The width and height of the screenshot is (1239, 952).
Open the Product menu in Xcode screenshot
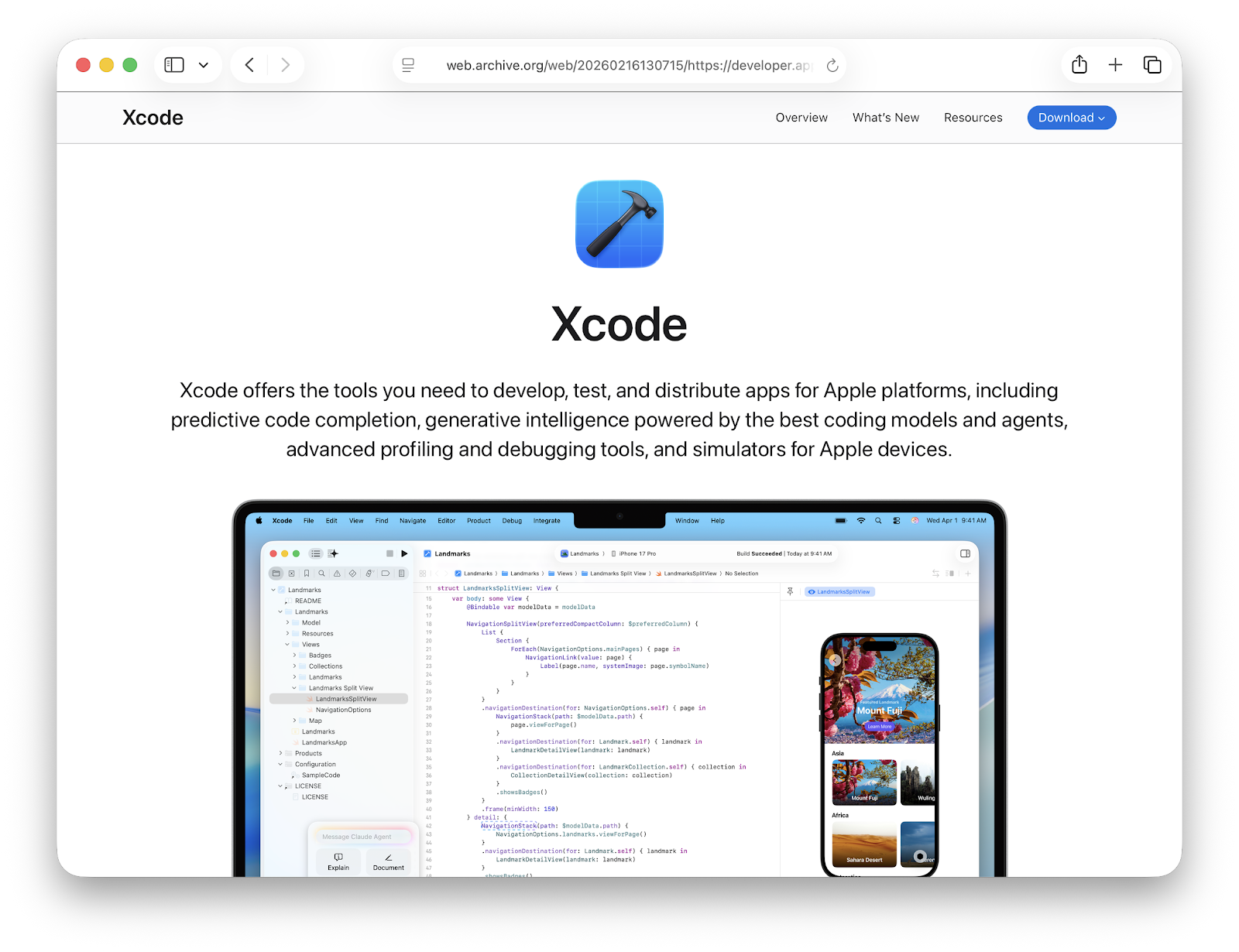(x=479, y=521)
